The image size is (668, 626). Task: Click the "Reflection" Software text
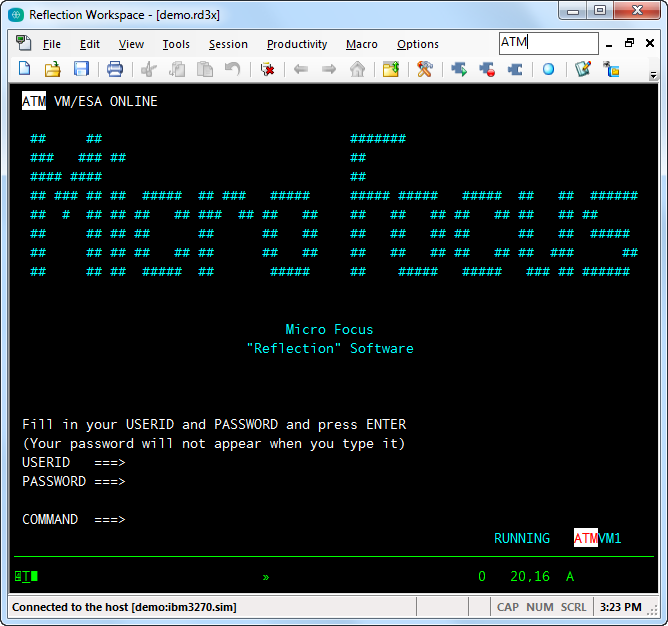(x=330, y=348)
